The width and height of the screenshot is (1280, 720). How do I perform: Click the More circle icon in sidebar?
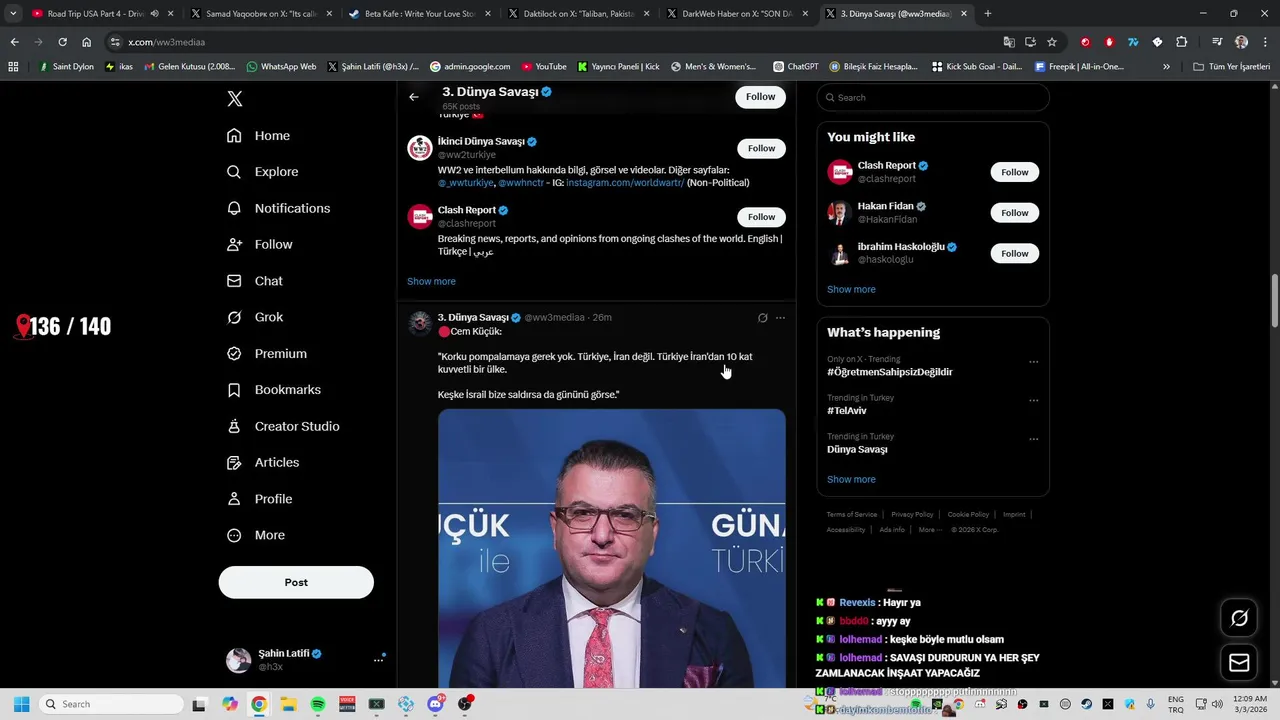click(234, 535)
